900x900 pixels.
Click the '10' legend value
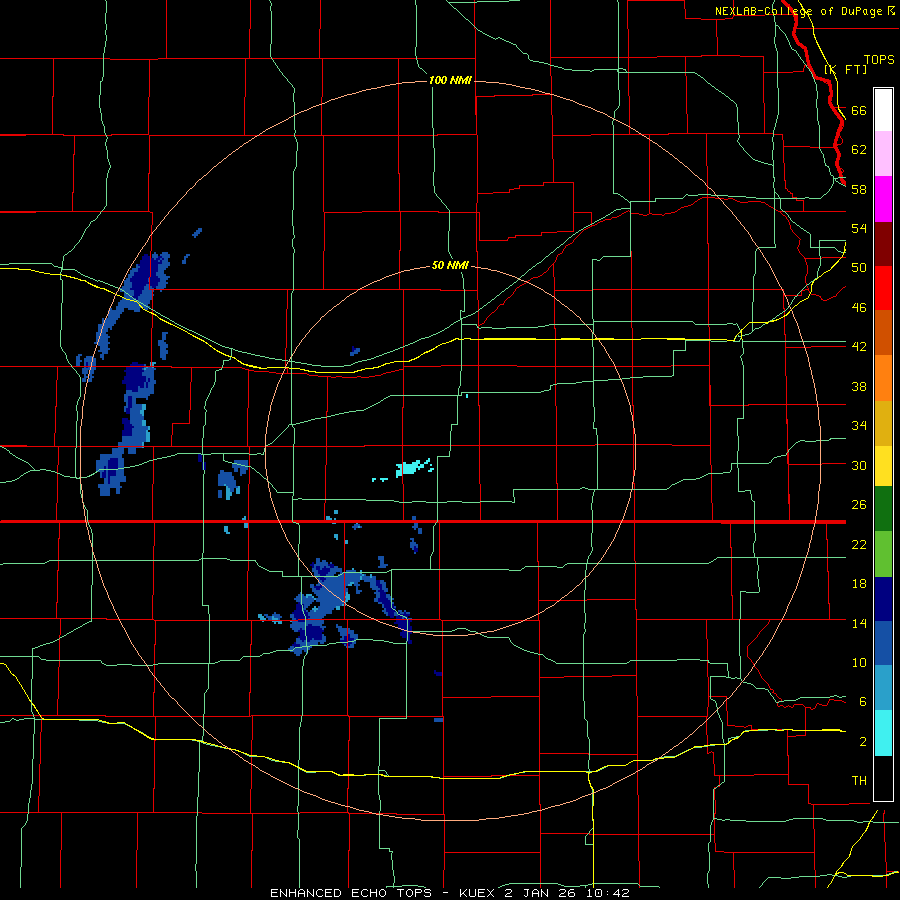click(859, 662)
